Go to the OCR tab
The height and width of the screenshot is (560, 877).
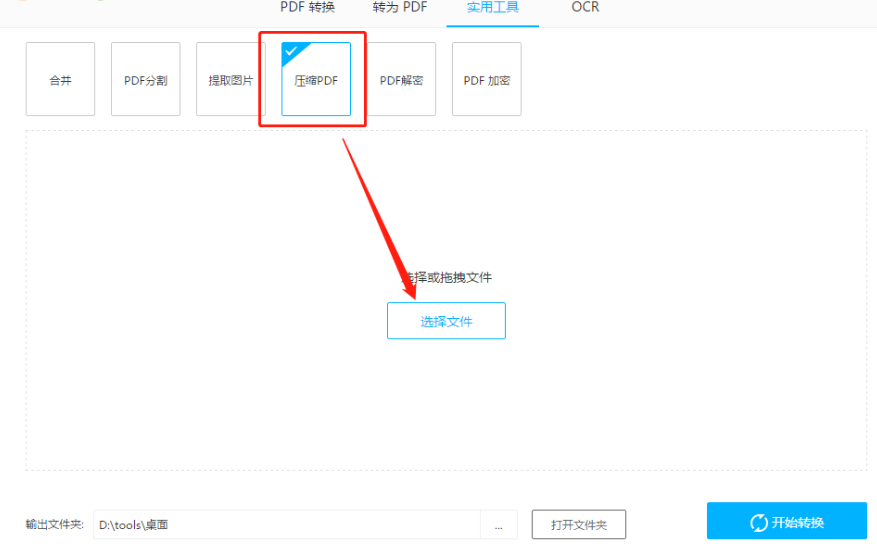(x=585, y=7)
